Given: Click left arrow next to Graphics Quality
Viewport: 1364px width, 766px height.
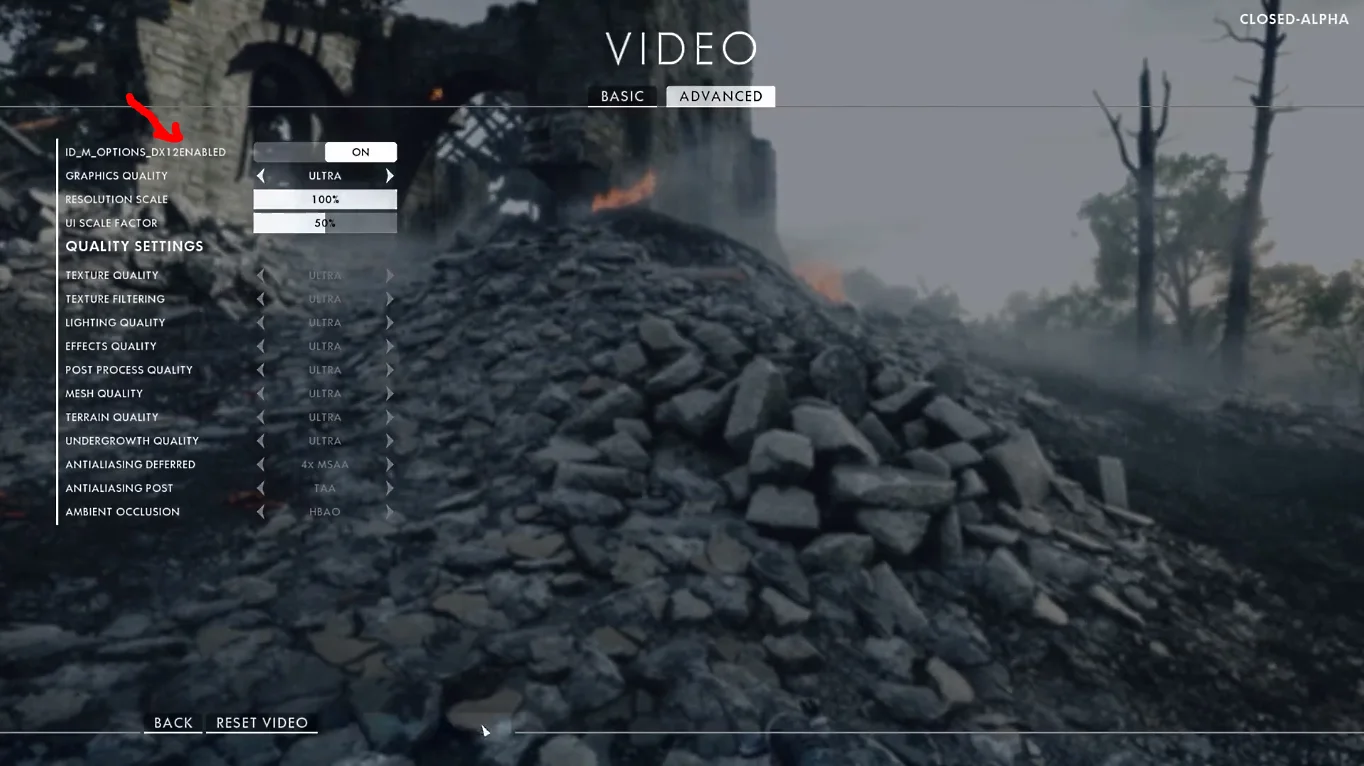Looking at the screenshot, I should click(x=261, y=176).
